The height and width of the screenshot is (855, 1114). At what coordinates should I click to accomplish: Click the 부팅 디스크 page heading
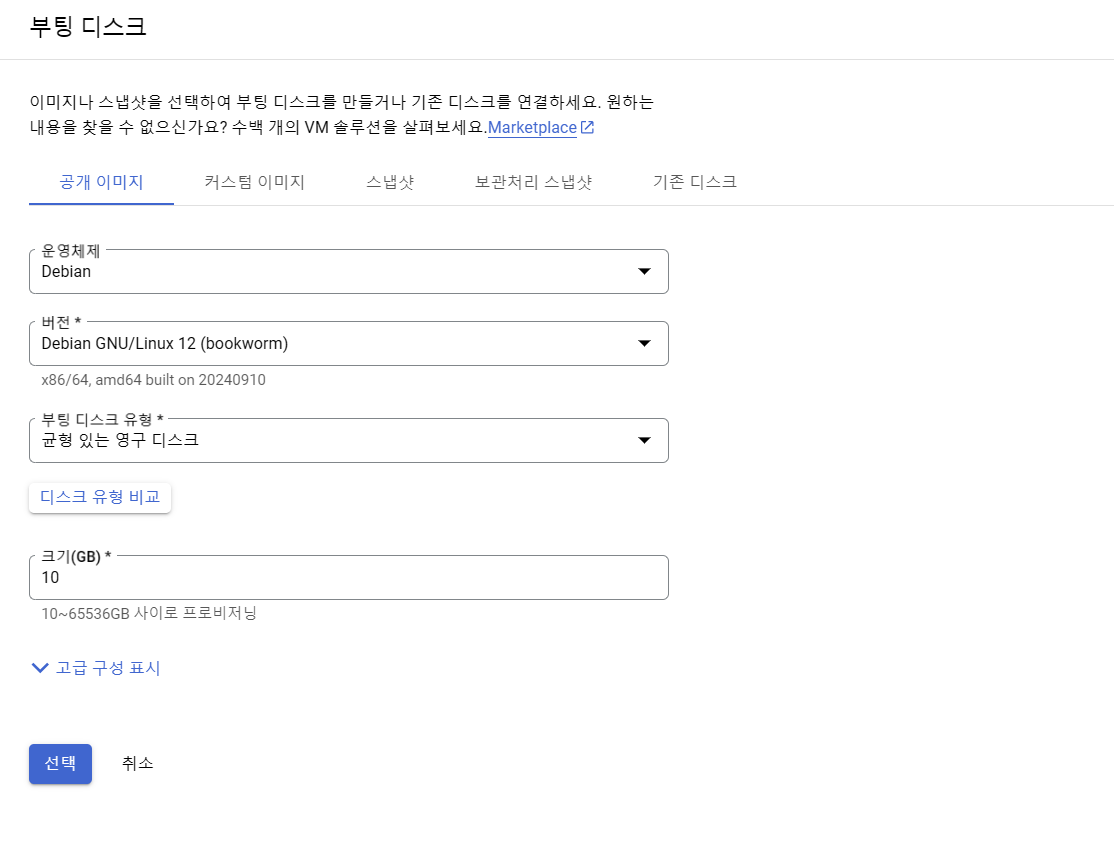(x=88, y=27)
